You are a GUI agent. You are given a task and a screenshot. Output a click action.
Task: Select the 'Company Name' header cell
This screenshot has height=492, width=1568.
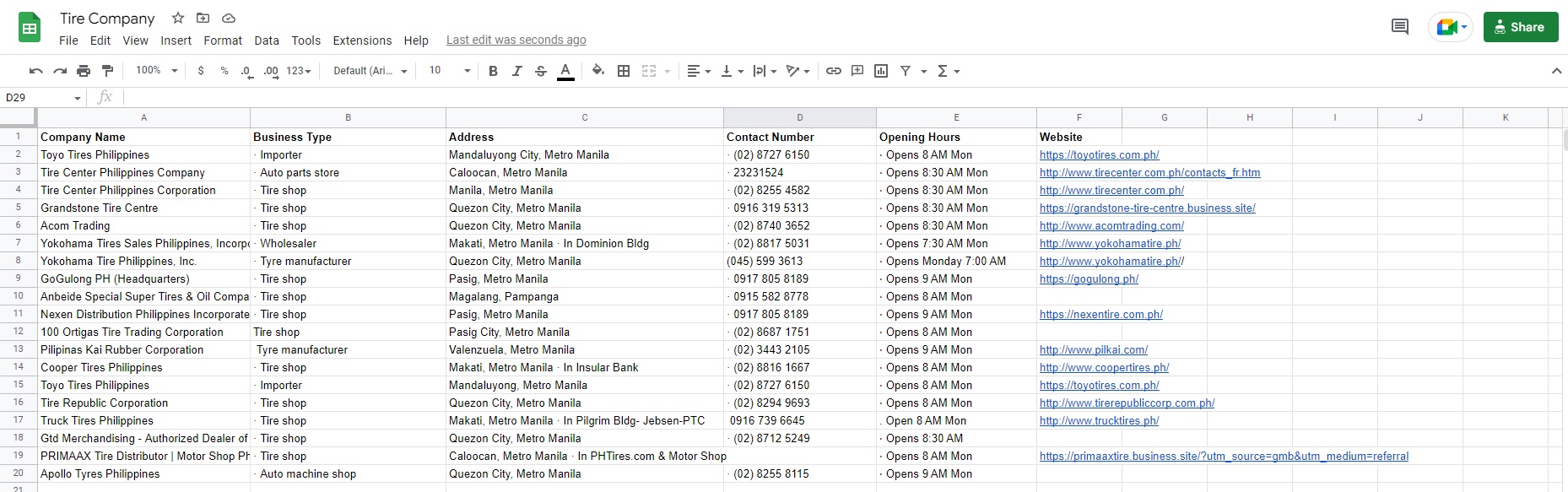click(143, 137)
